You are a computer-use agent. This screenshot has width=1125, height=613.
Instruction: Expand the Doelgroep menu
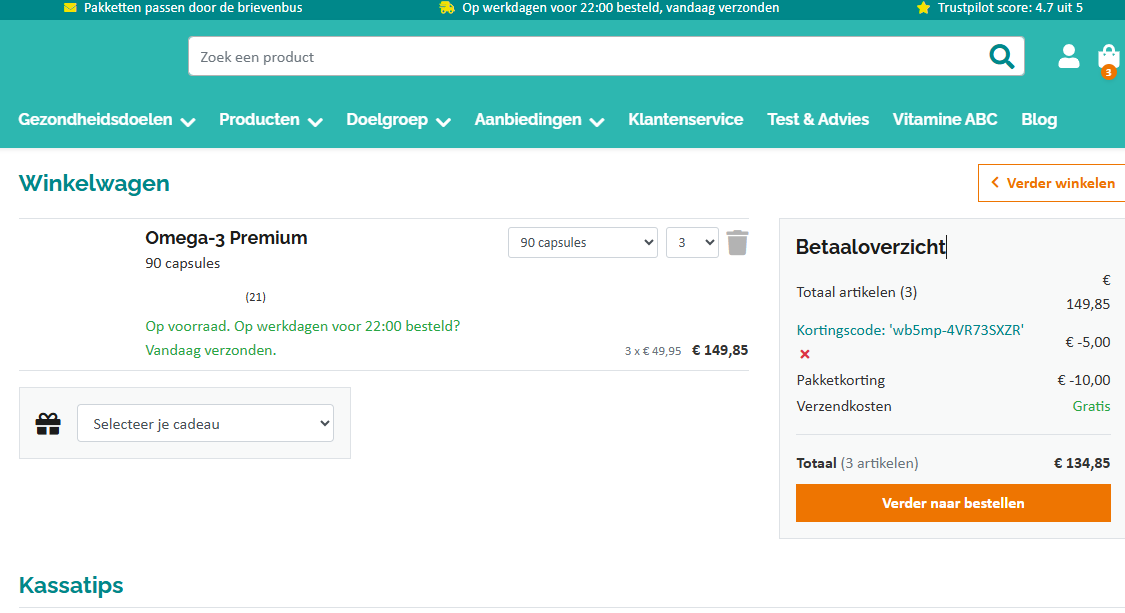point(398,120)
